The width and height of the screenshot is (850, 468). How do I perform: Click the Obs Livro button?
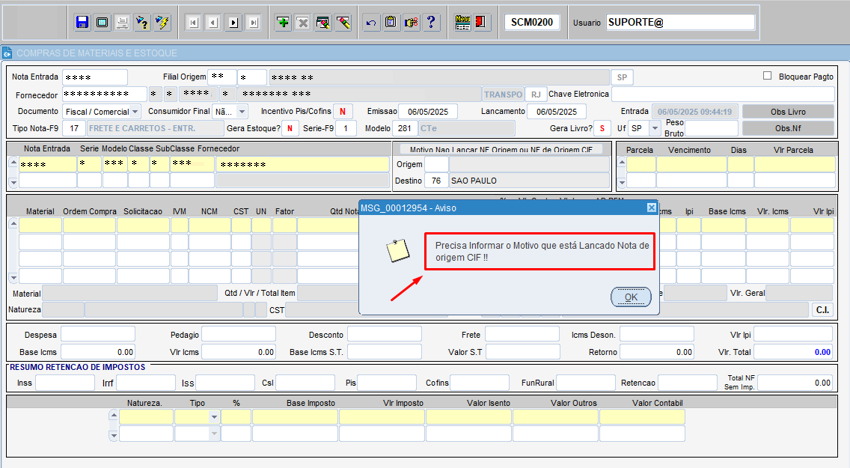click(788, 112)
